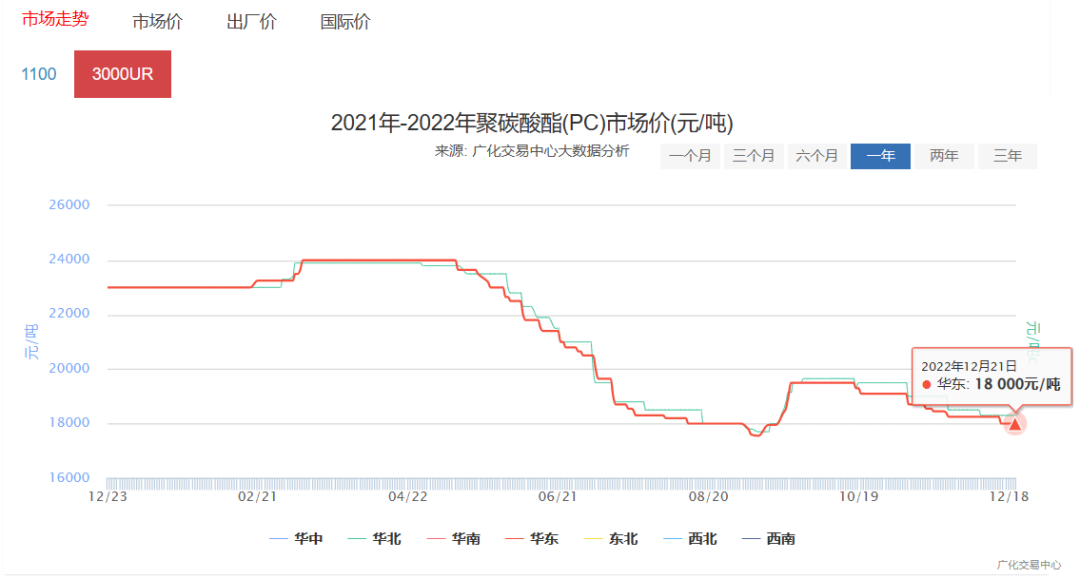This screenshot has width=1080, height=579.
Task: Set time range to 三个月
Action: (x=754, y=156)
